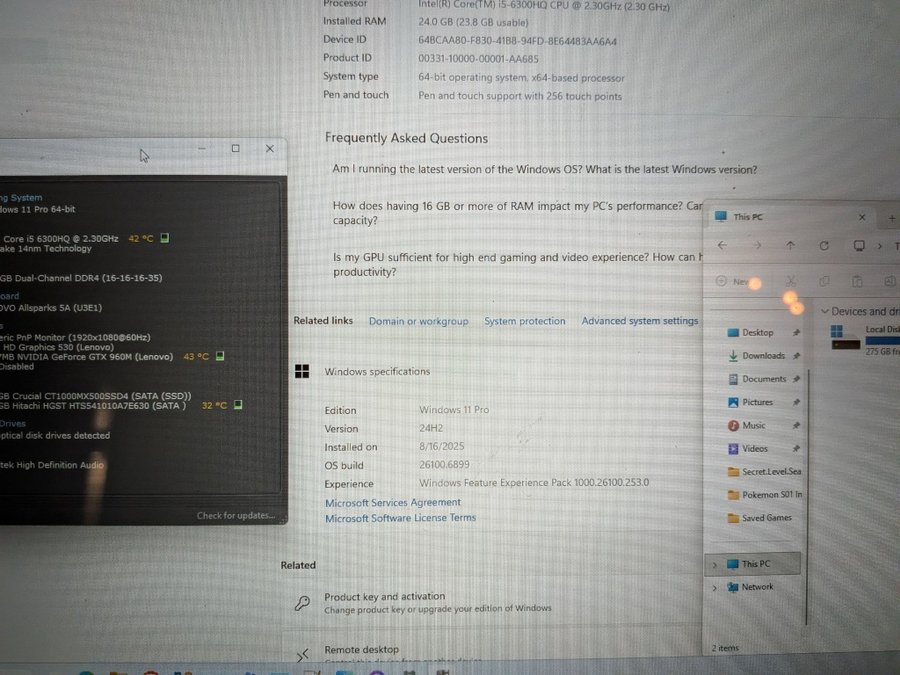Screen dimensions: 900x675
Task: Open the Downloads folder in sidebar
Action: 762,356
